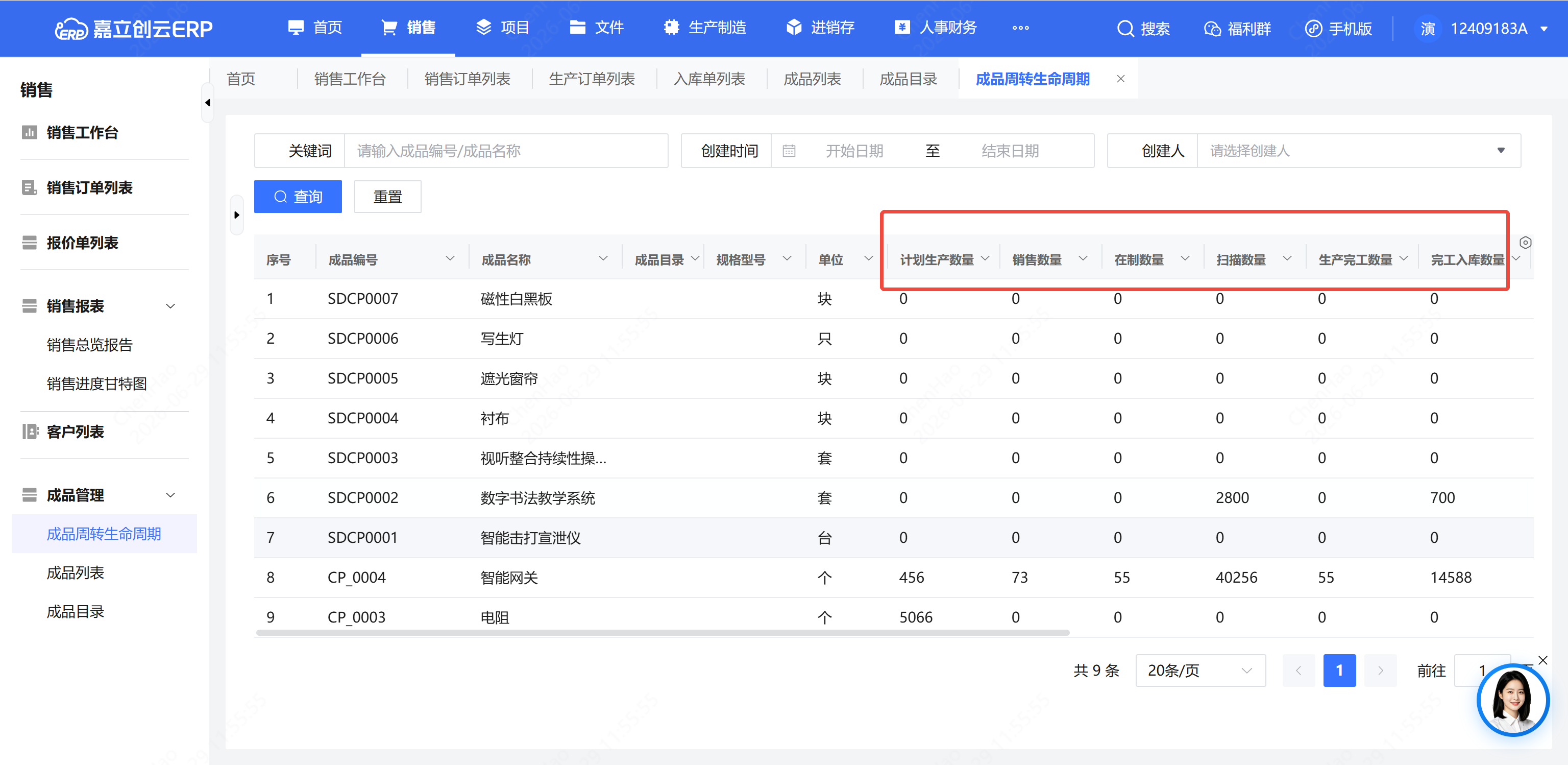The width and height of the screenshot is (1568, 765).
Task: Open the 销售 top navigation menu
Action: pos(408,28)
